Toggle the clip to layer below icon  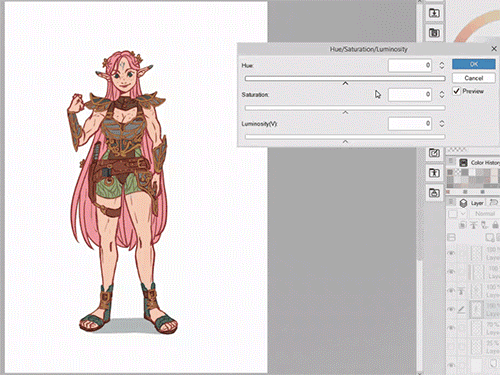coord(463,225)
